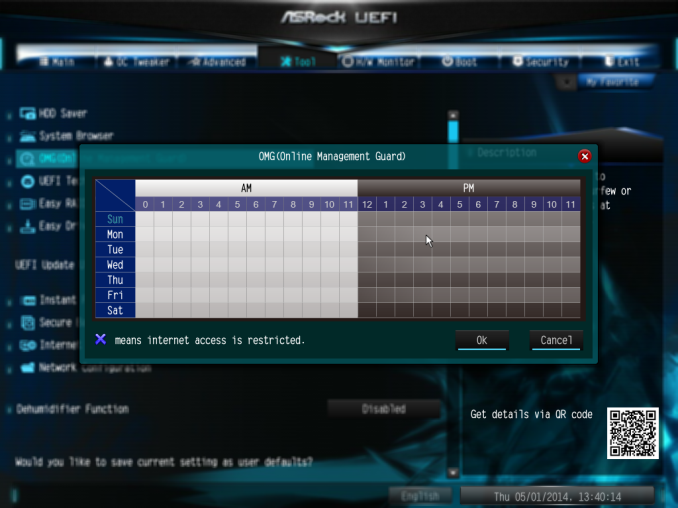Open the Dehumidifier Function Disabled dropdown

pos(384,409)
